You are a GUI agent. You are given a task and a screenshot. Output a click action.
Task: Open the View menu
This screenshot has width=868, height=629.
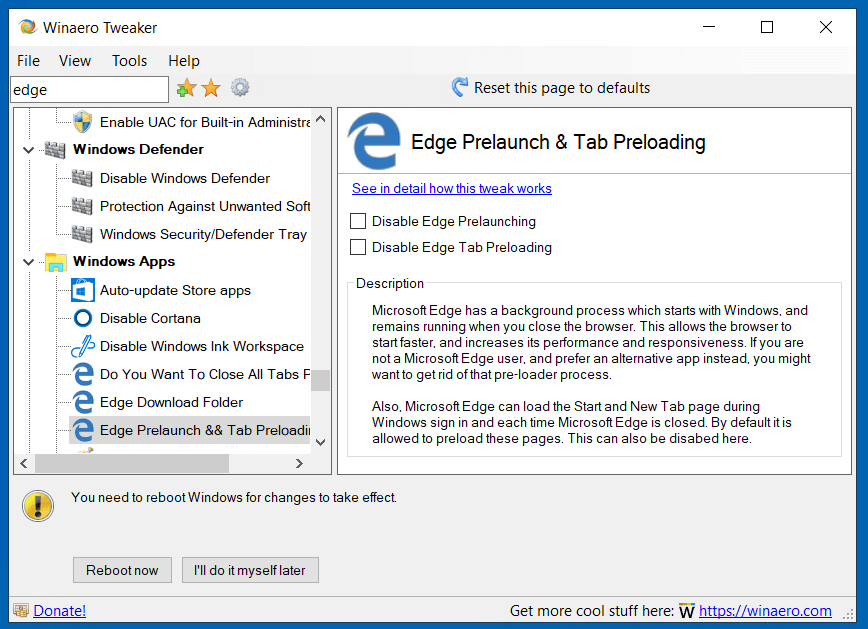75,61
